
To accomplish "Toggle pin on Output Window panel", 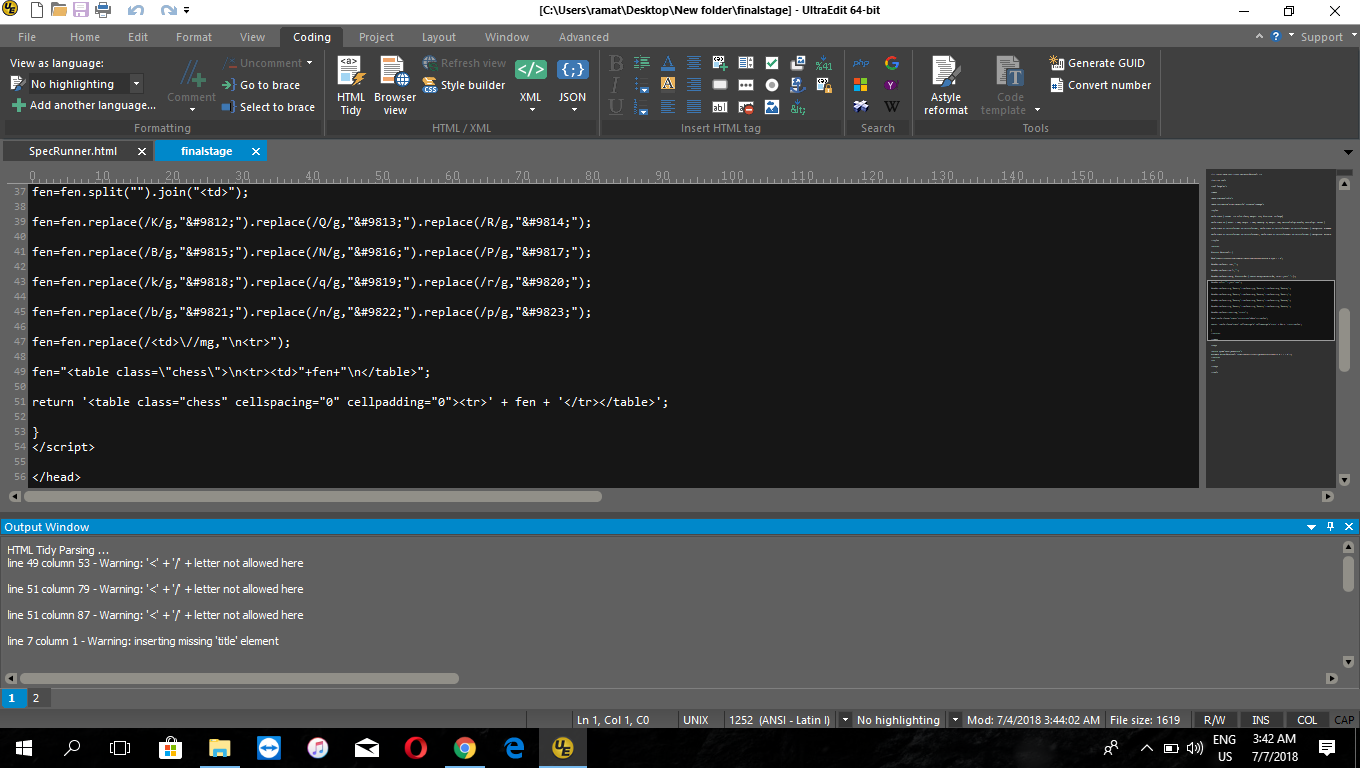I will tap(1330, 526).
